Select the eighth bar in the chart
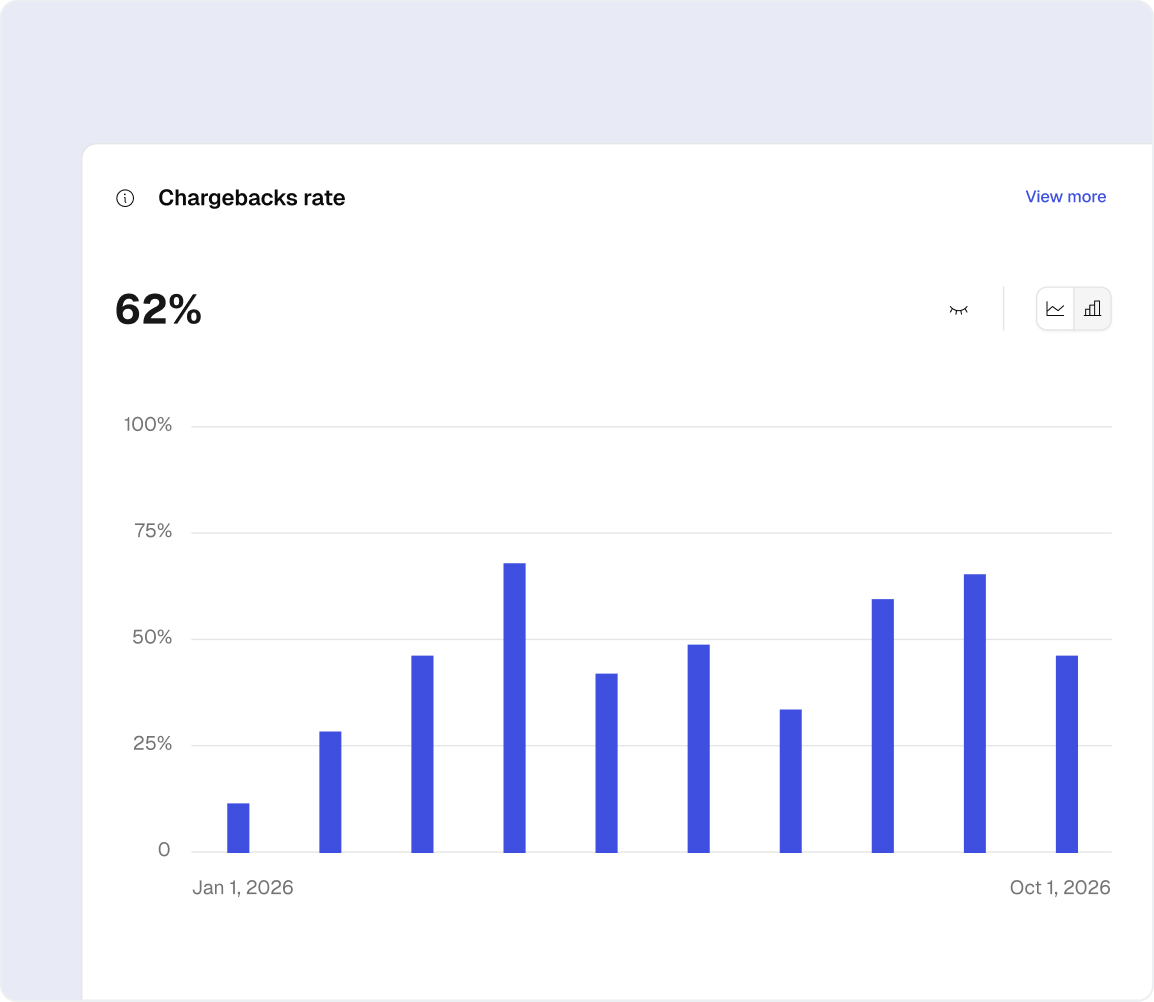The height and width of the screenshot is (1002, 1154). pyautogui.click(x=882, y=726)
